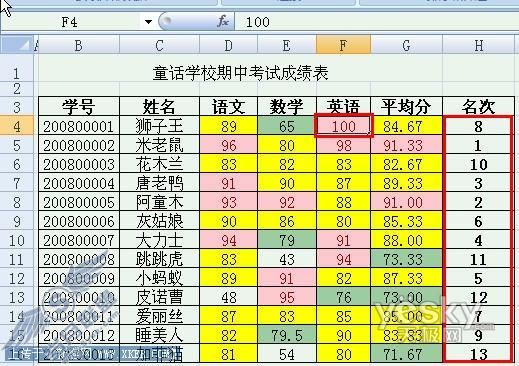Select rank cell showing 11
The height and width of the screenshot is (366, 519).
coord(479,259)
